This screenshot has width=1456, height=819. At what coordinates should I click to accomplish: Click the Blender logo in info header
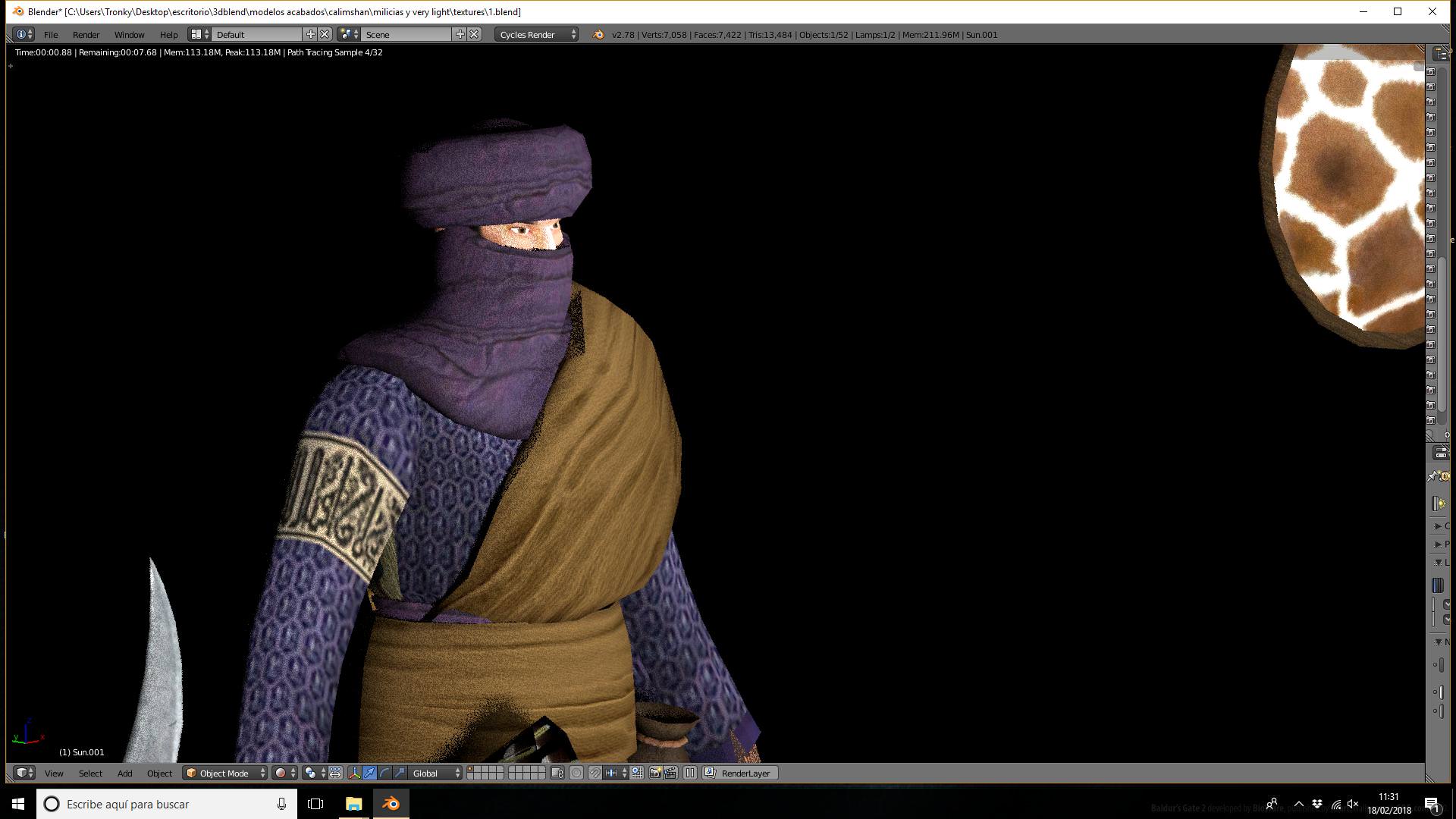click(598, 34)
